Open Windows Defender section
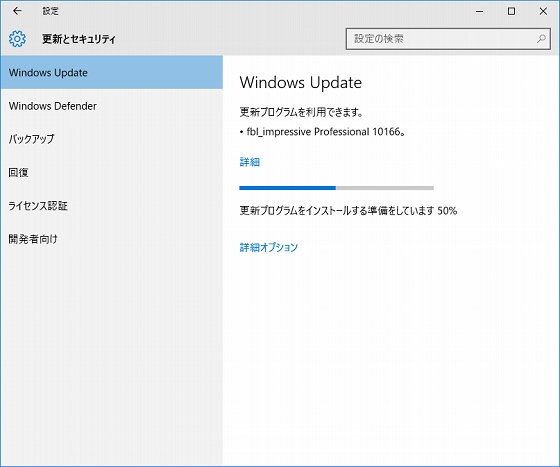 (x=112, y=106)
